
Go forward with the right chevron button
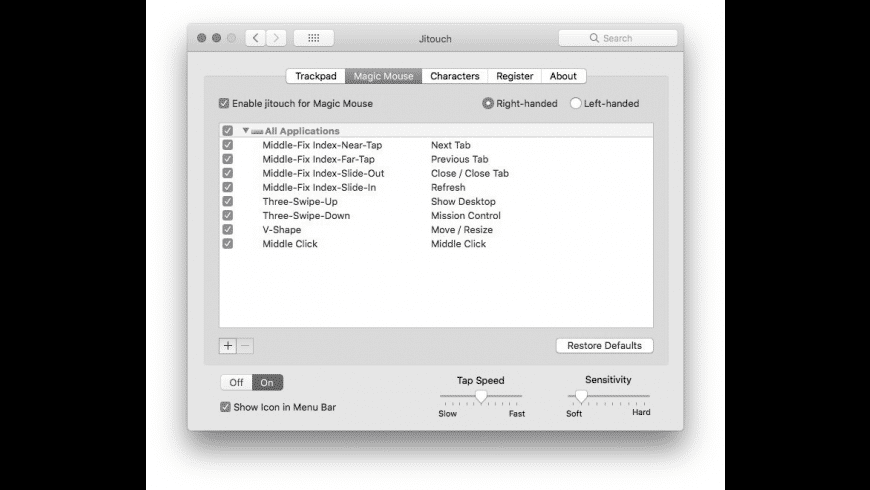[x=276, y=38]
